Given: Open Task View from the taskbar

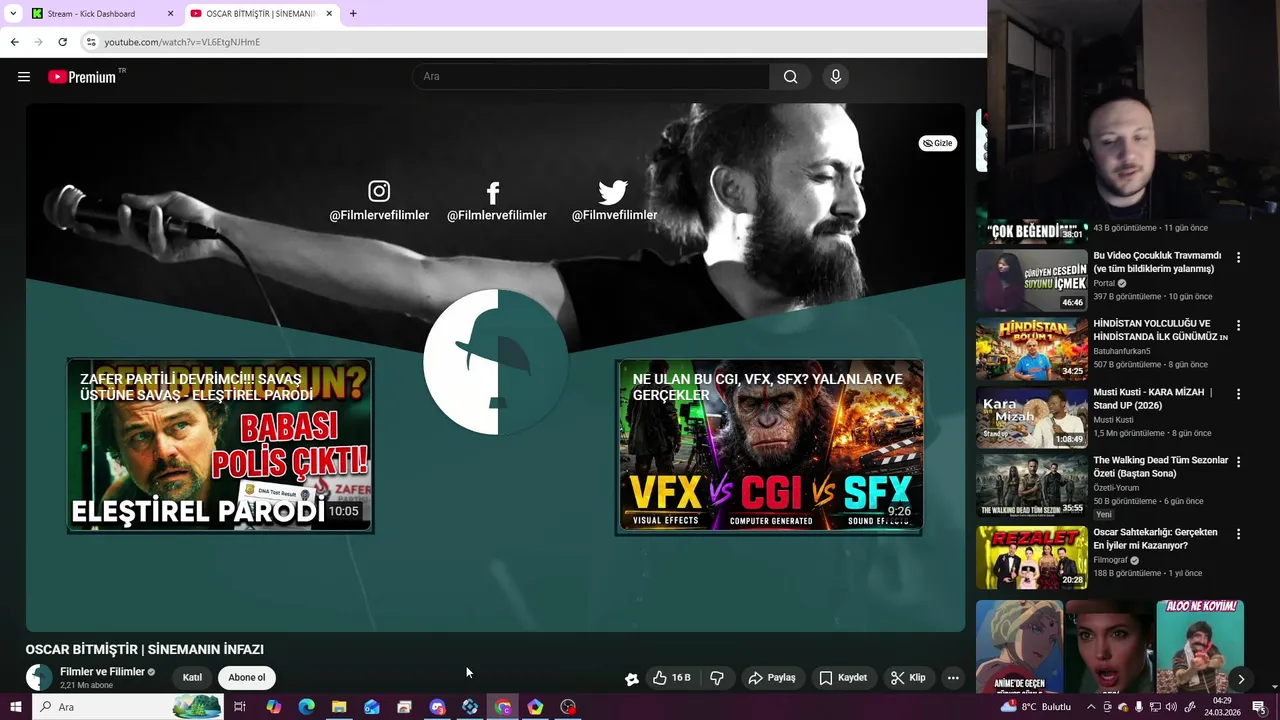Looking at the screenshot, I should click(240, 707).
